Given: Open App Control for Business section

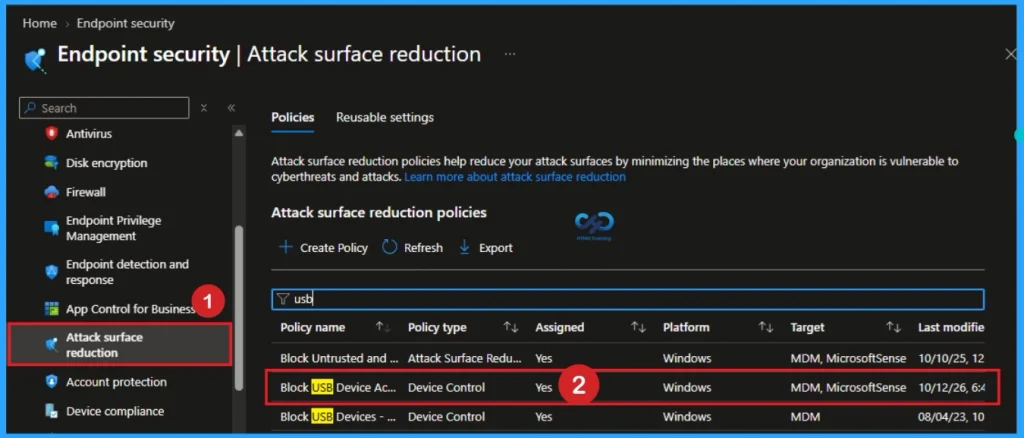Looking at the screenshot, I should coord(131,309).
